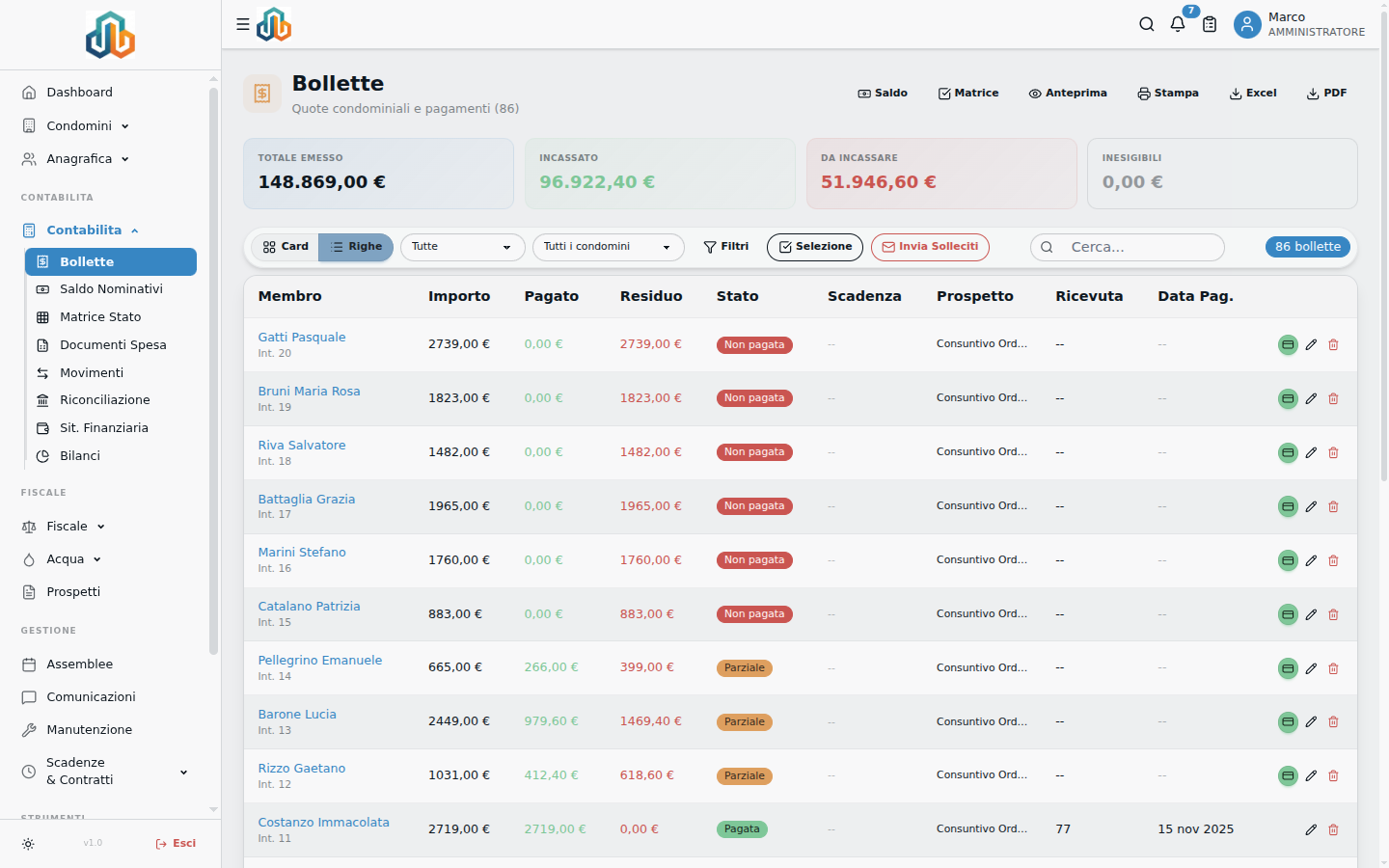This screenshot has height=868, width=1389.
Task: Open Marco user avatar menu
Action: point(1247,24)
